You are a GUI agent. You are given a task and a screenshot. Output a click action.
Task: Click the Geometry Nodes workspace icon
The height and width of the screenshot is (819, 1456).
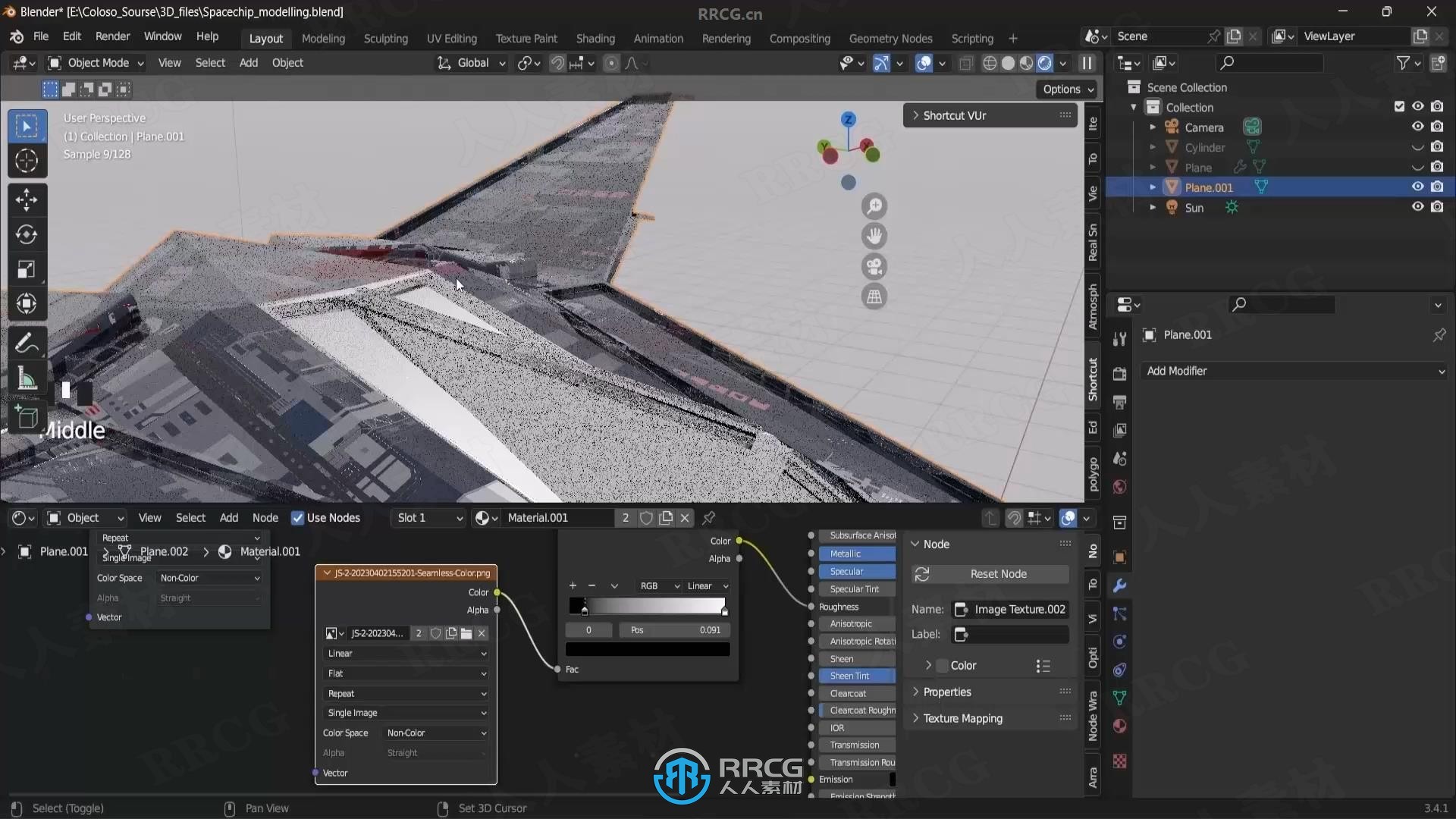889,38
